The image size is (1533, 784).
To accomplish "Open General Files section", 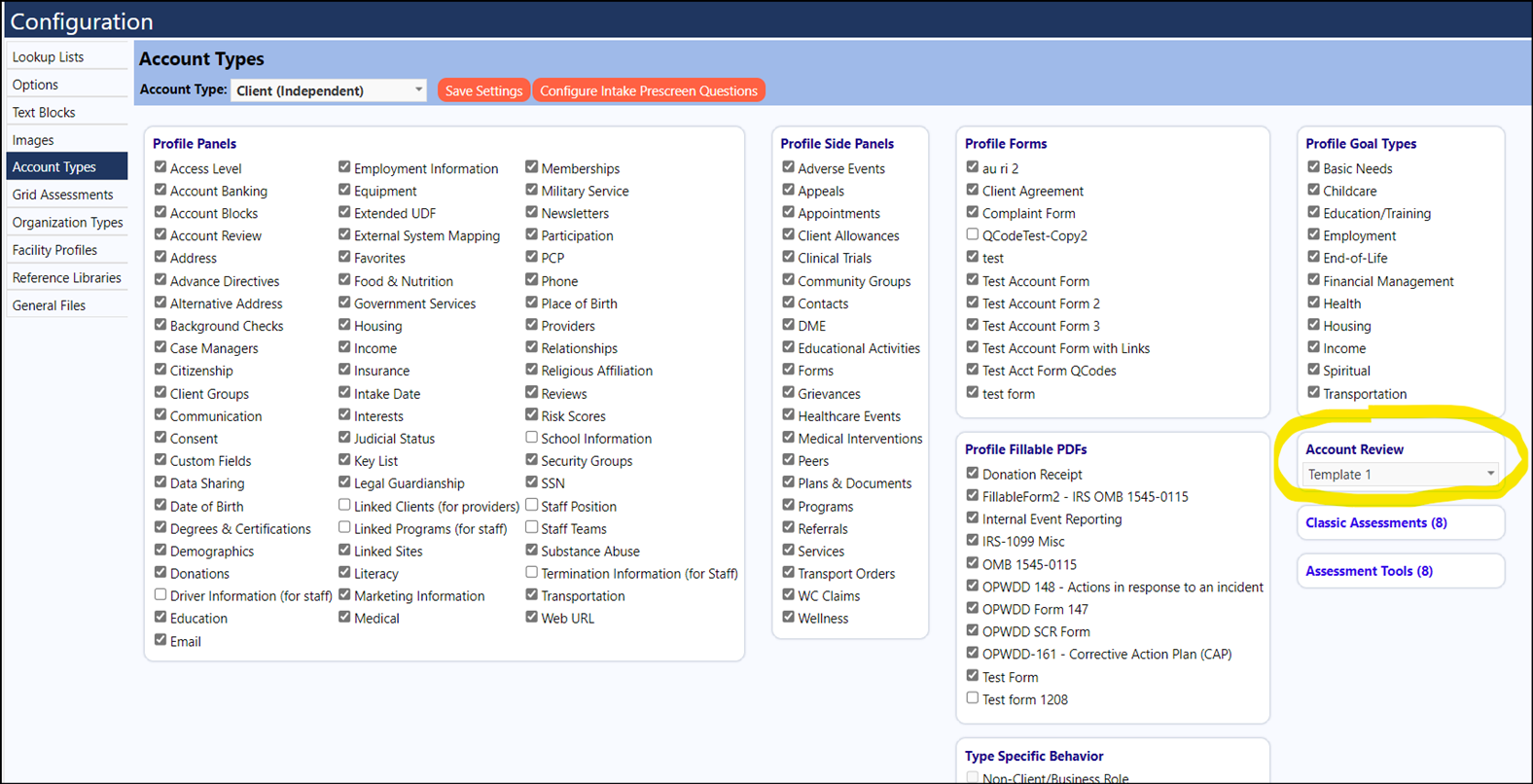I will [67, 305].
